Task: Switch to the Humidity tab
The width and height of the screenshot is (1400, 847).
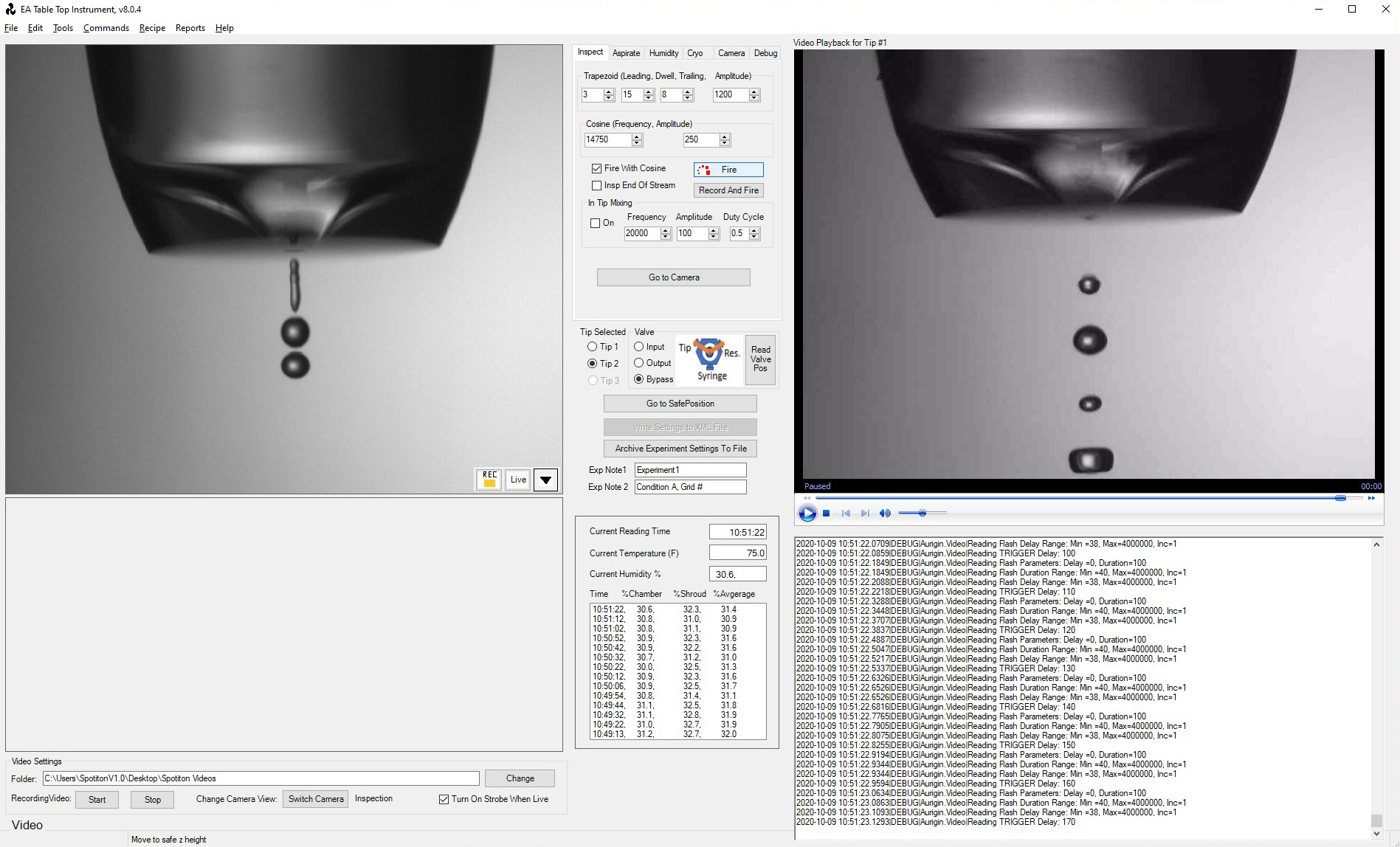Action: (x=663, y=53)
